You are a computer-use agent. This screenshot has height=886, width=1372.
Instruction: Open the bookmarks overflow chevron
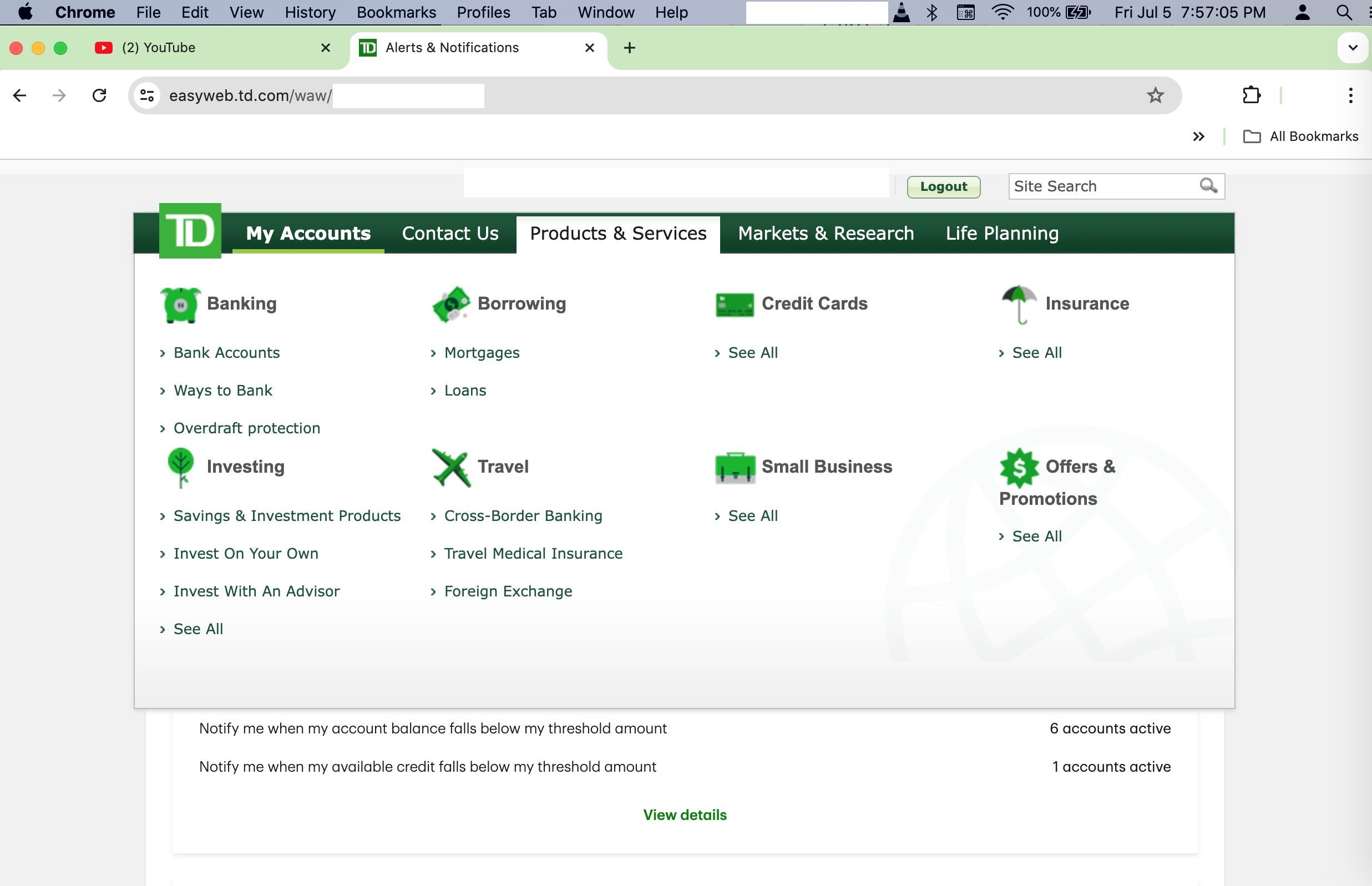point(1199,136)
